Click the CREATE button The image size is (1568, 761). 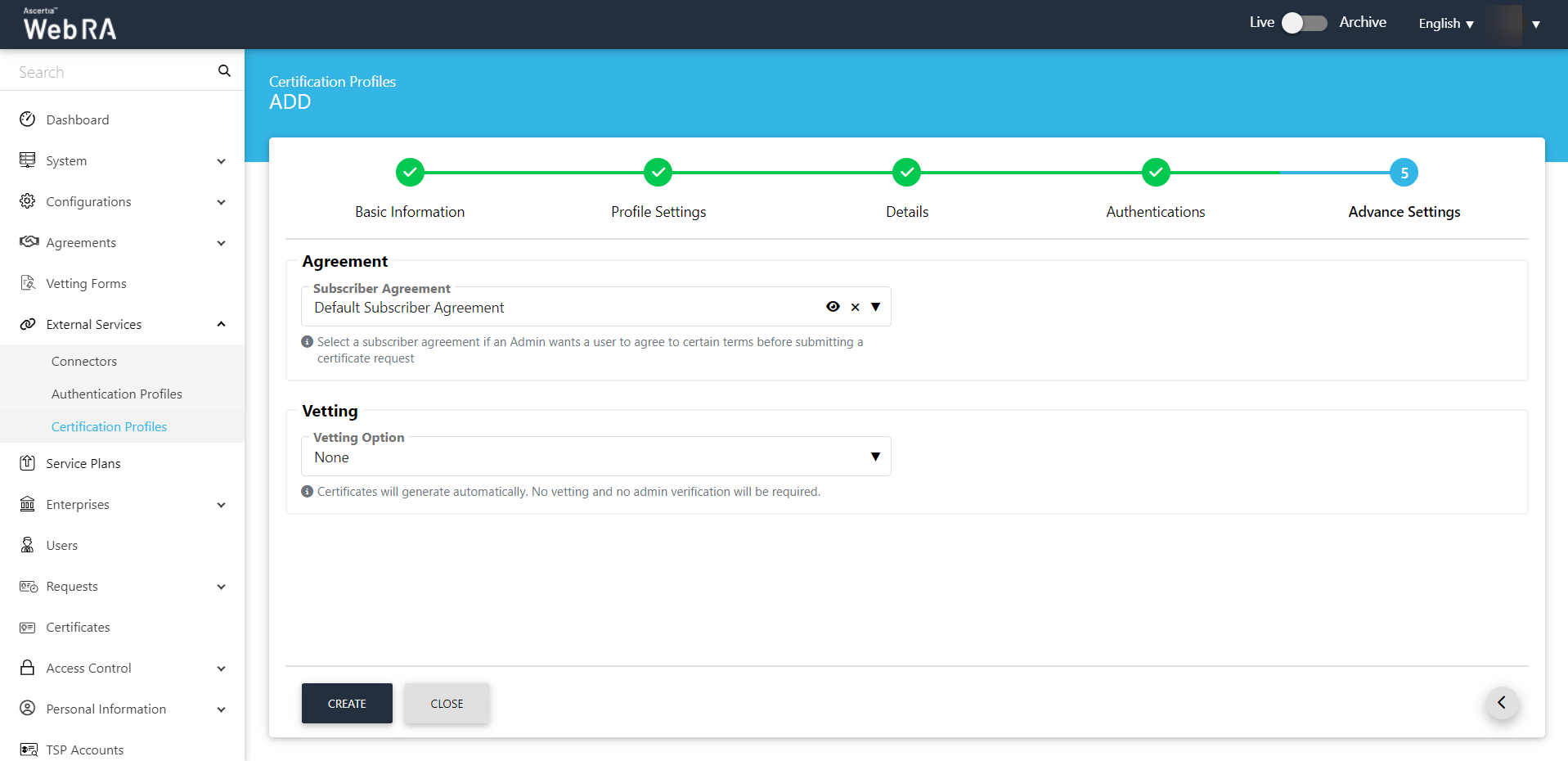point(347,703)
